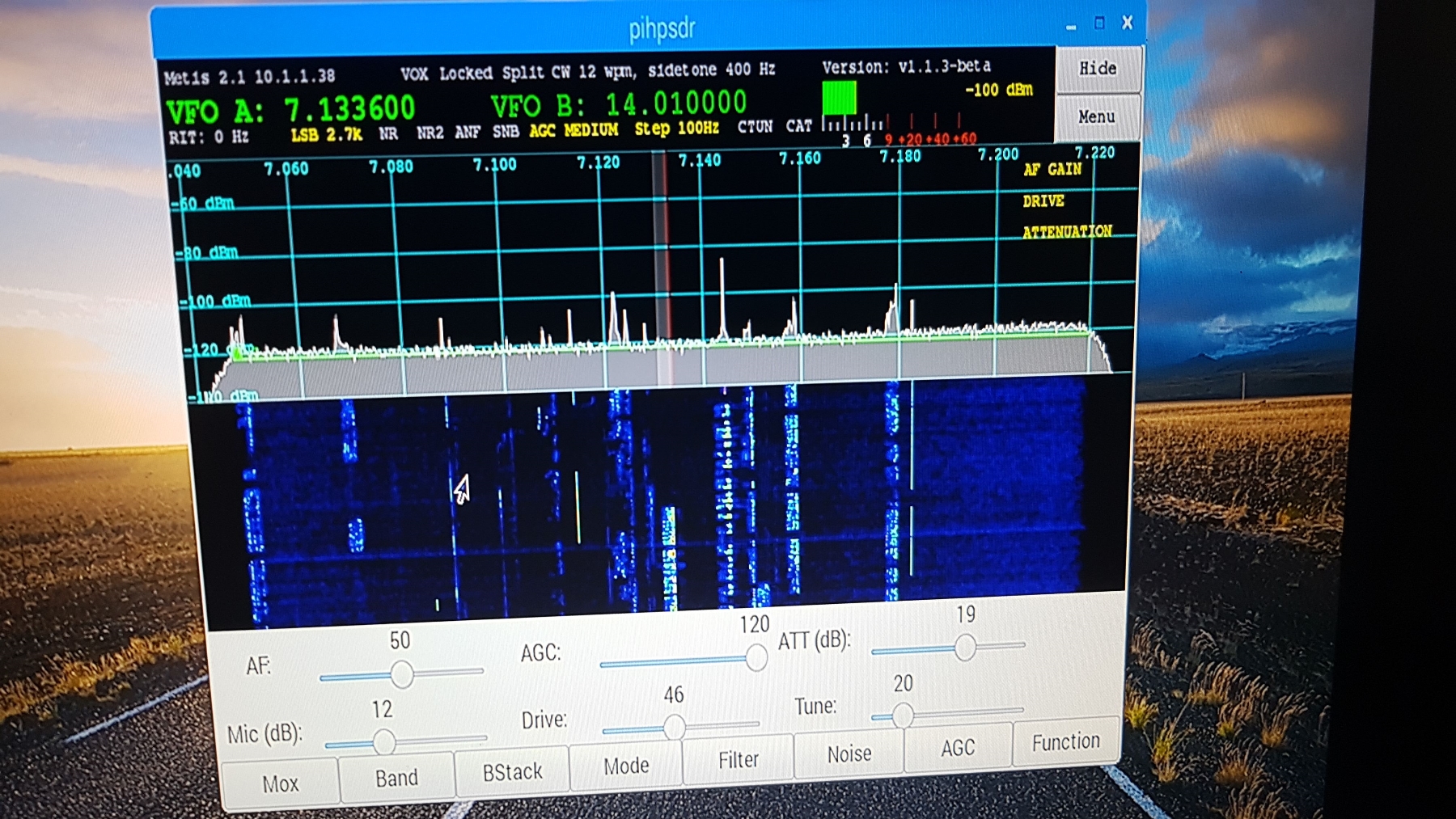
Task: Toggle the Split indicator
Action: point(523,72)
